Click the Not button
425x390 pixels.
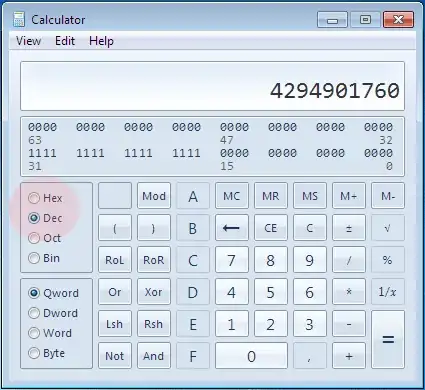(x=115, y=356)
